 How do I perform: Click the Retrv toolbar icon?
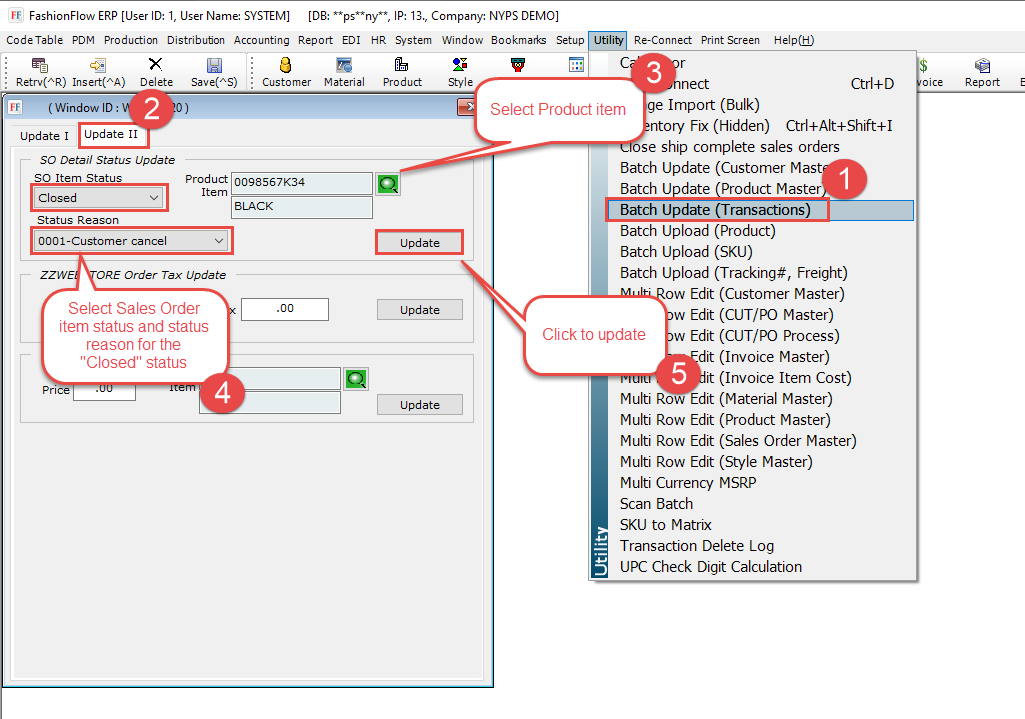point(40,66)
